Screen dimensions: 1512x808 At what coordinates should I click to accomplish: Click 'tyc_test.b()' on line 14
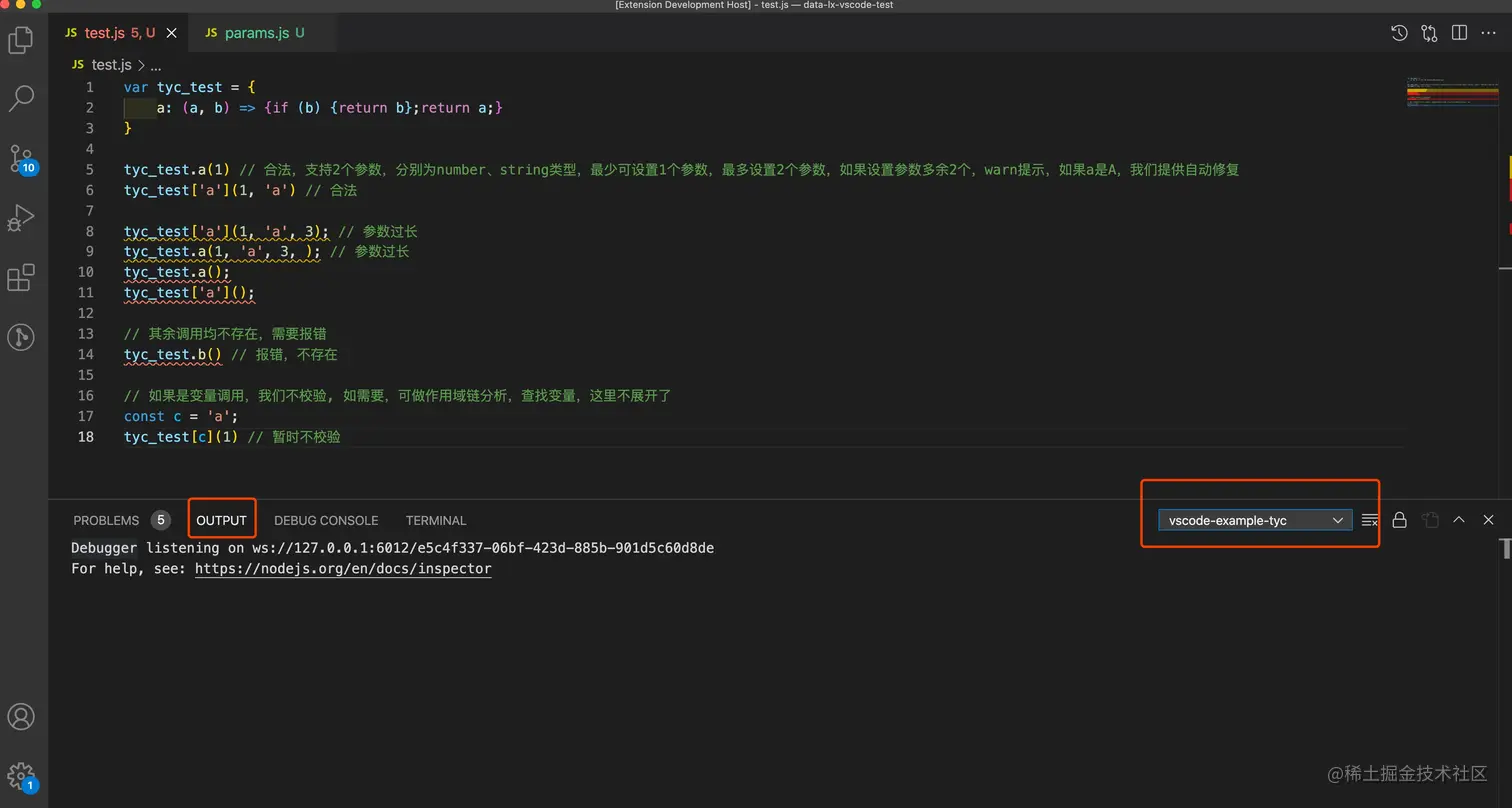pos(173,354)
